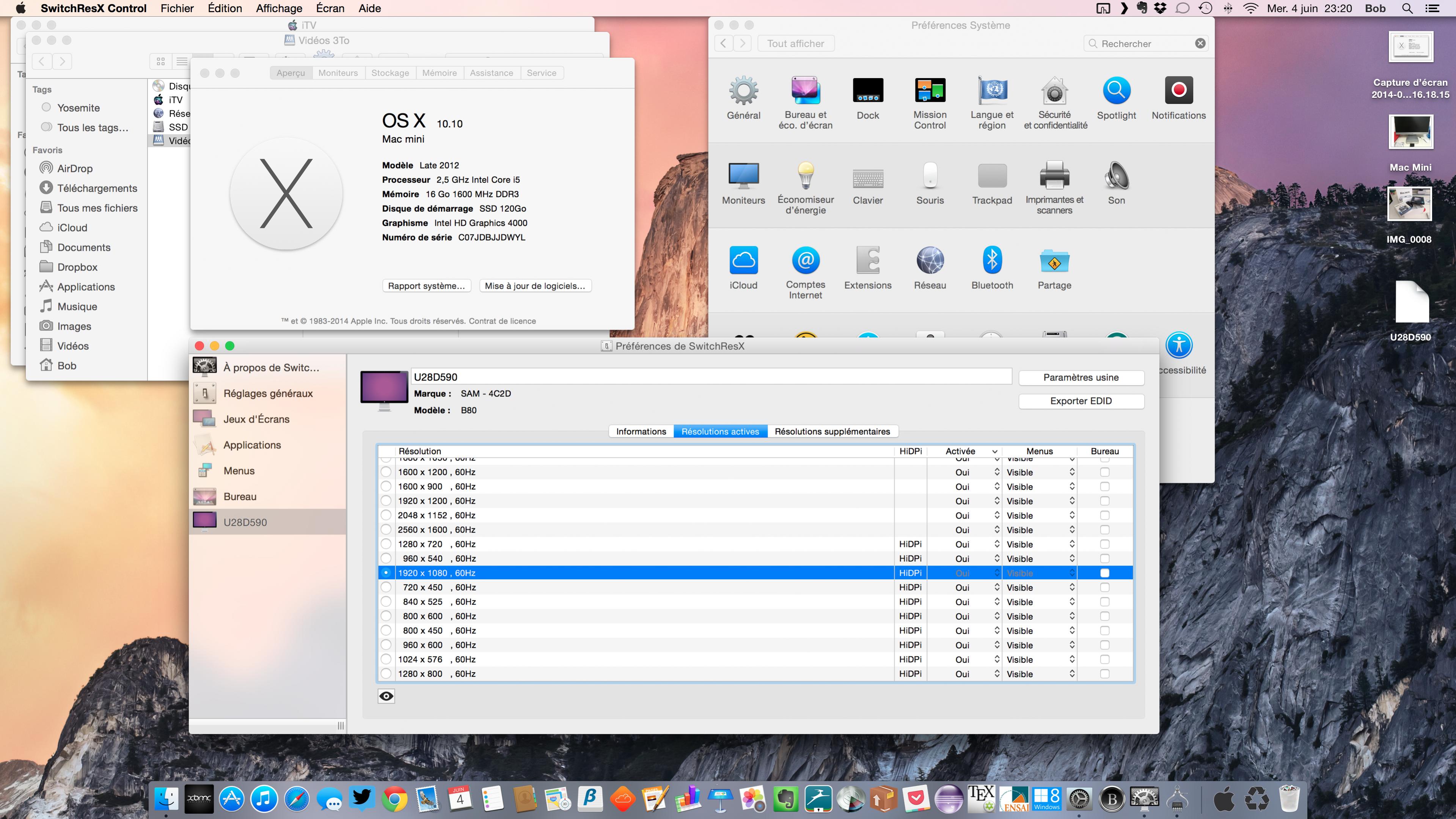Select Jeux d'Écrans in SwitchResX sidebar

(267, 419)
